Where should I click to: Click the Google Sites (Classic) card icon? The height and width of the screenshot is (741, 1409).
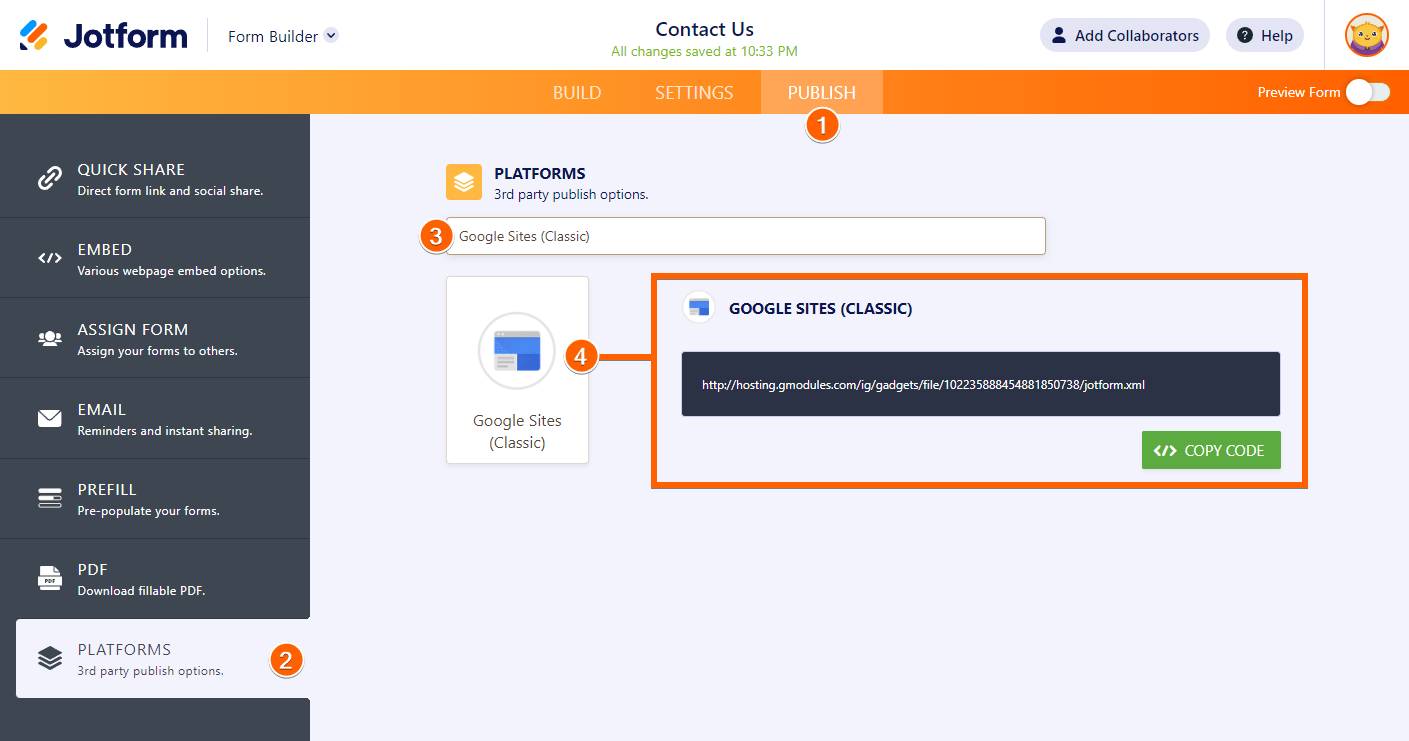[x=517, y=350]
